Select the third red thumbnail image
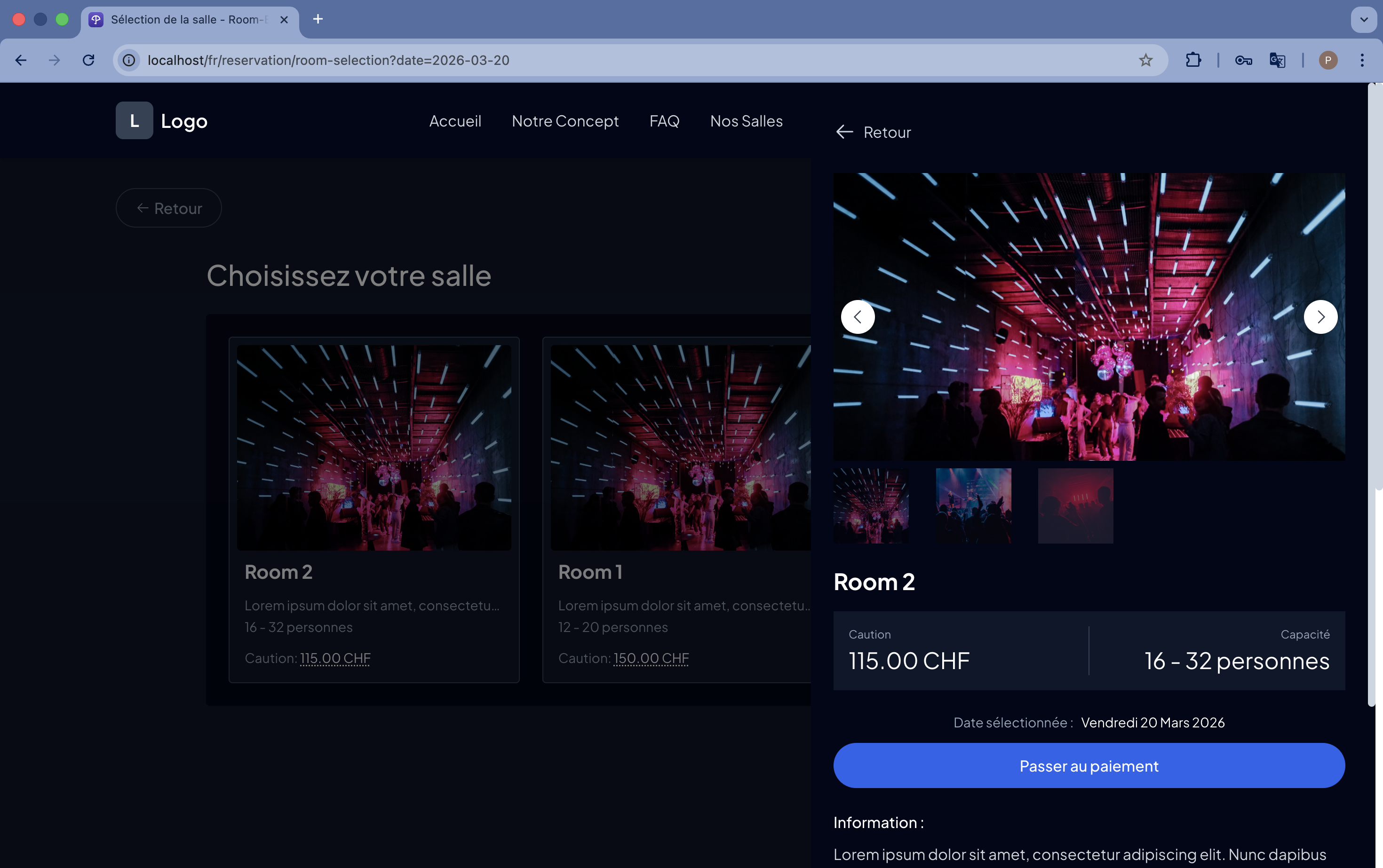Image resolution: width=1383 pixels, height=868 pixels. pyautogui.click(x=1075, y=506)
